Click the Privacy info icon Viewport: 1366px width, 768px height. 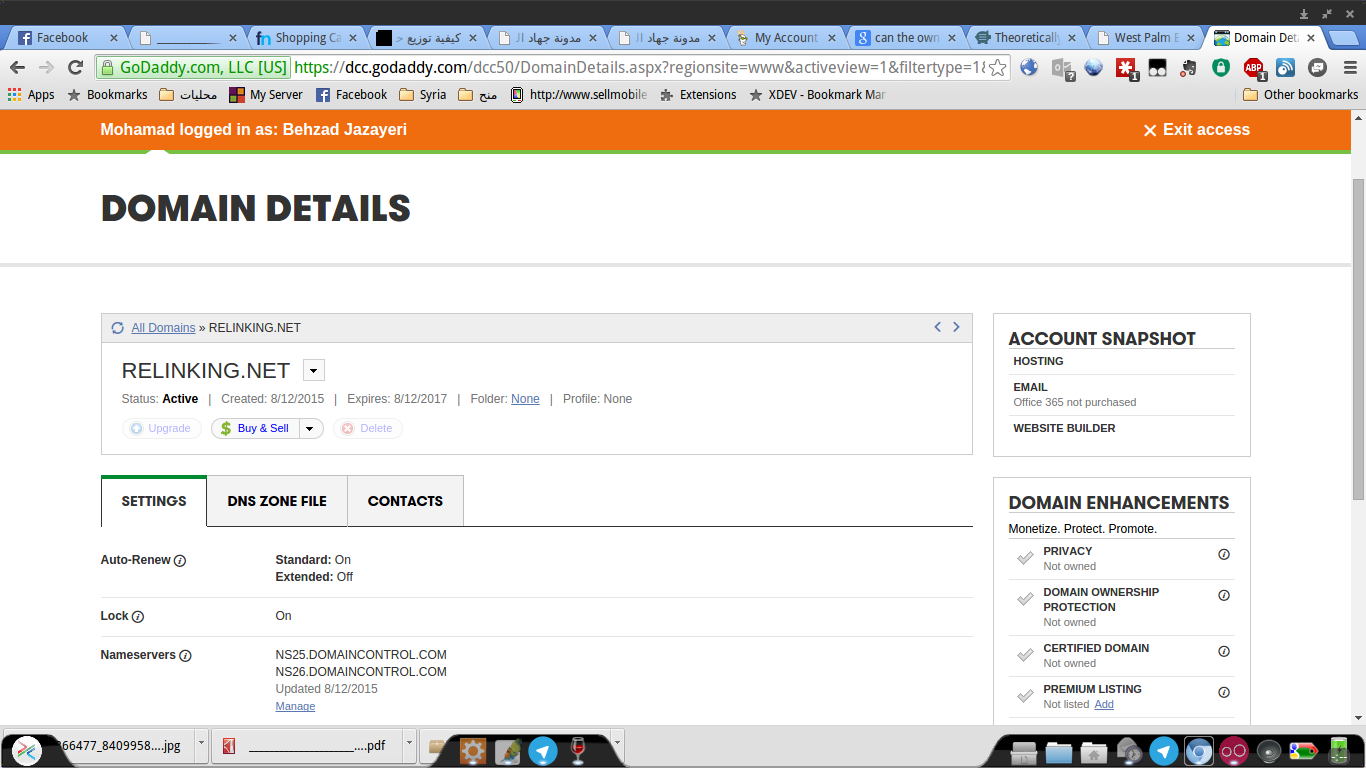(1224, 554)
